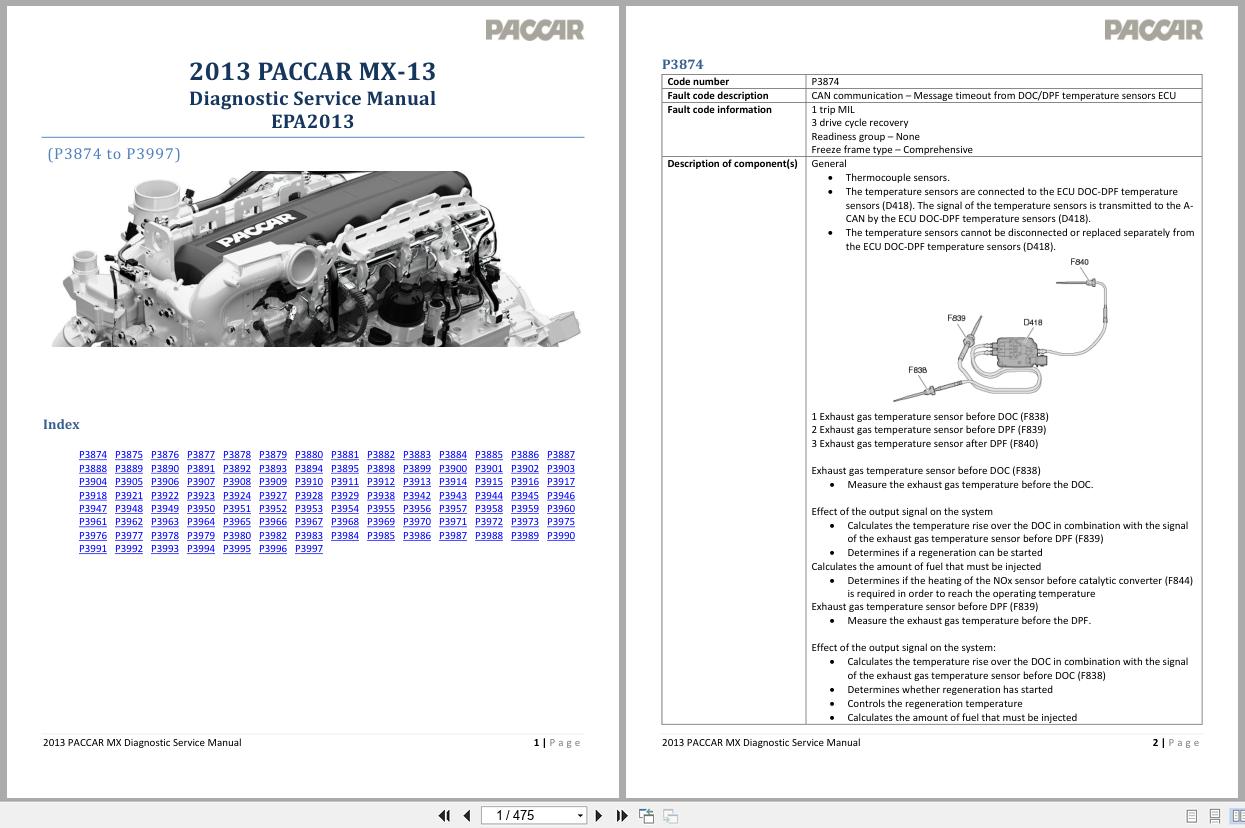The width and height of the screenshot is (1245, 828).
Task: Open the P3997 index link
Action: [x=309, y=549]
